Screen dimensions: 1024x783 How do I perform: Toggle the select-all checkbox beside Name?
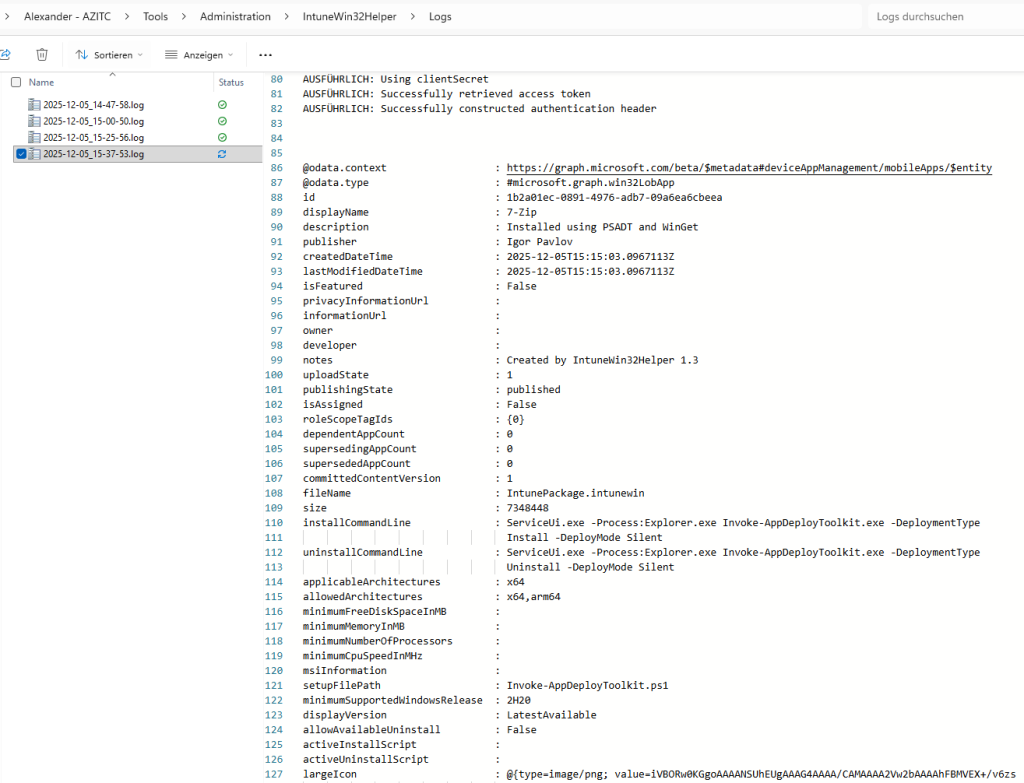pyautogui.click(x=16, y=83)
